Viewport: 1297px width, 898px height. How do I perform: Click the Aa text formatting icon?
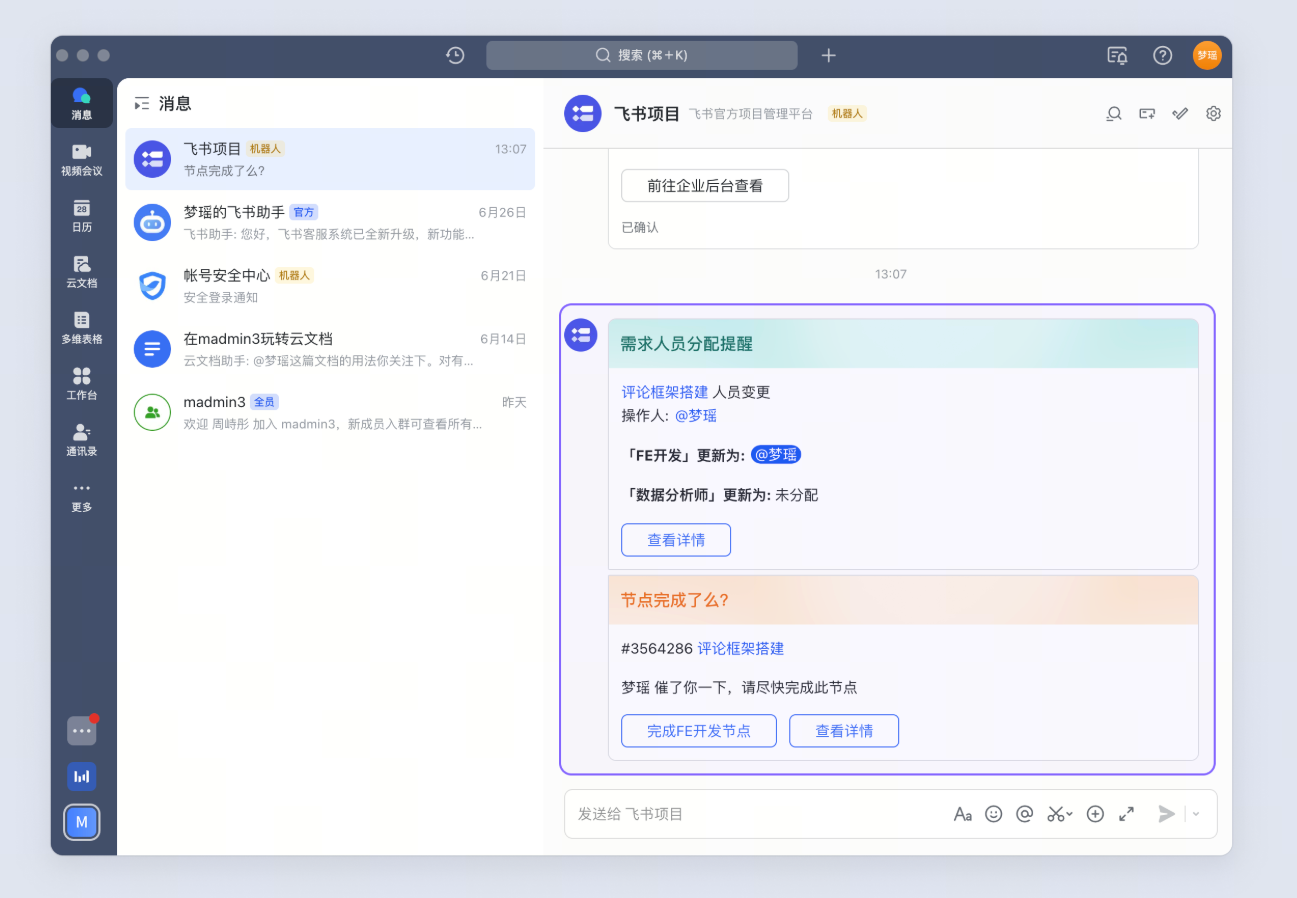click(x=962, y=814)
